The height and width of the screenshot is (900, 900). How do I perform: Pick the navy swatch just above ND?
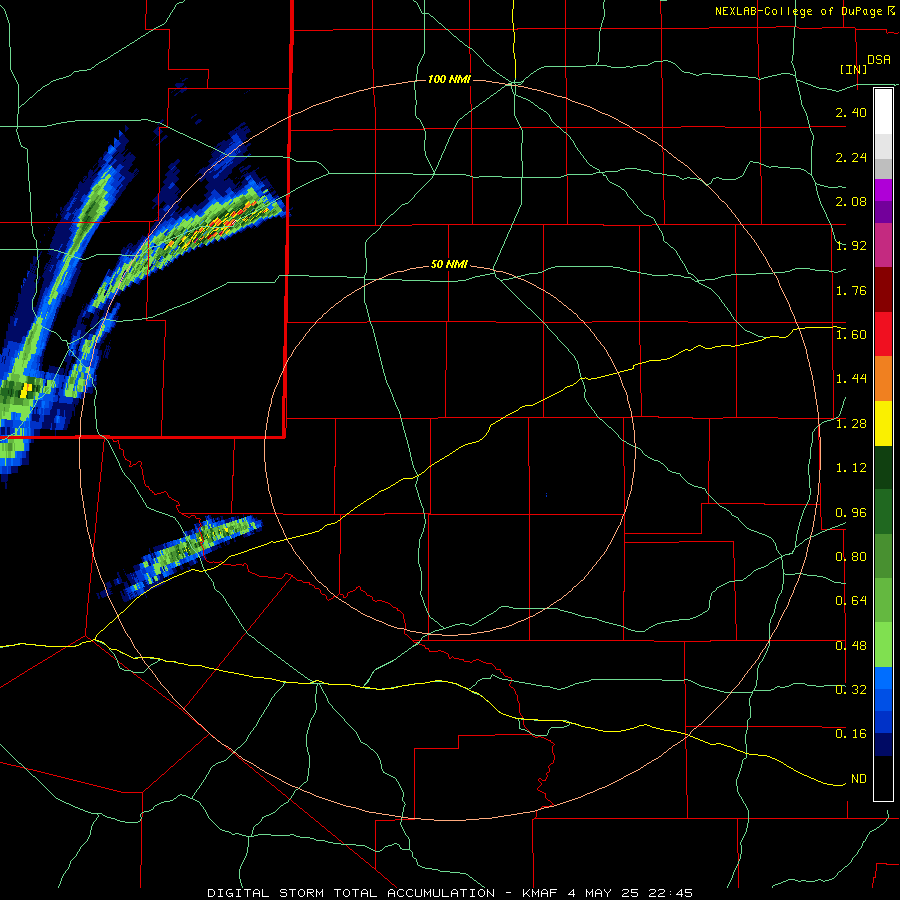tap(883, 744)
